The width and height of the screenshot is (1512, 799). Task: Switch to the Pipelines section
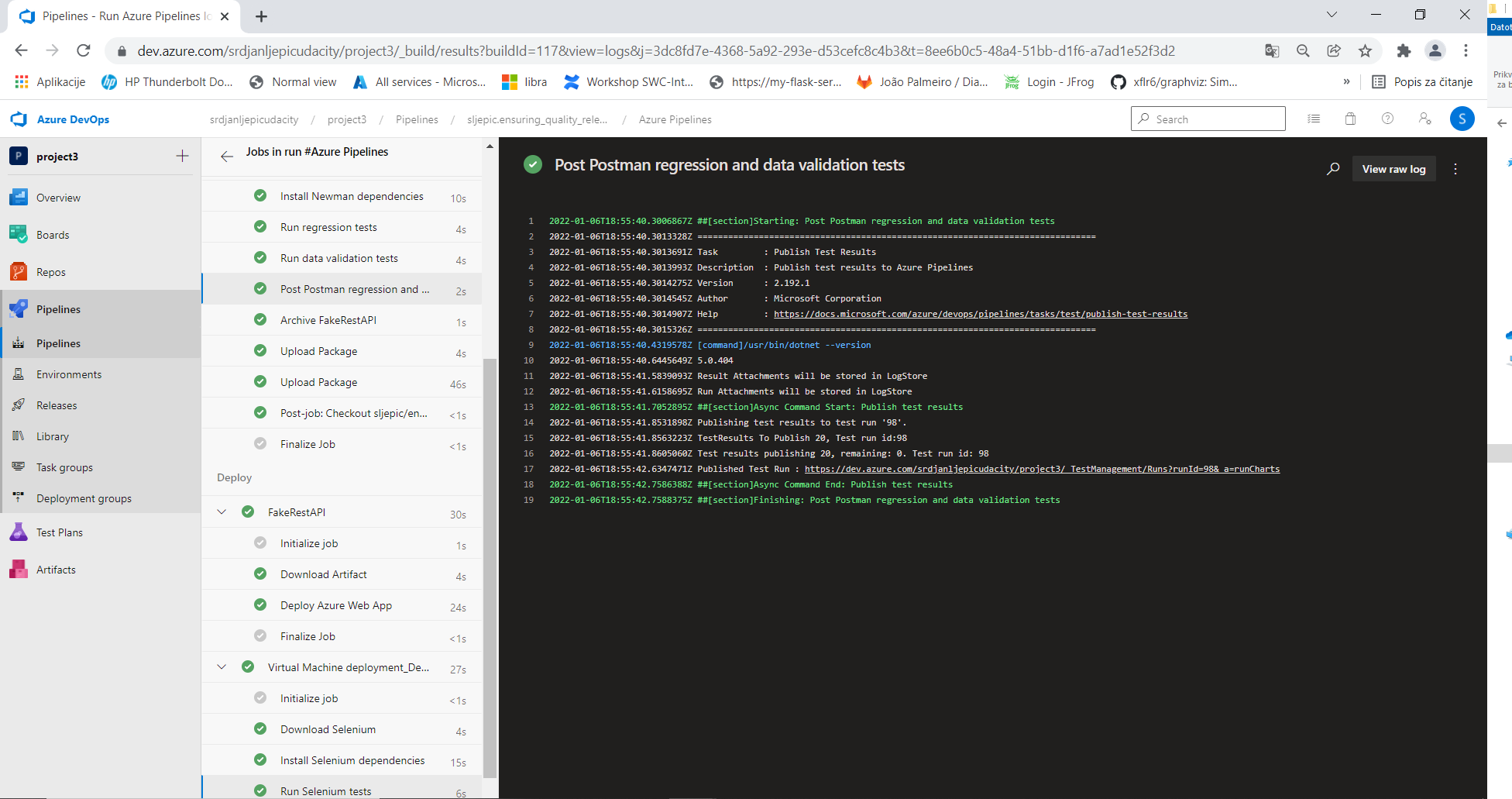coord(58,308)
